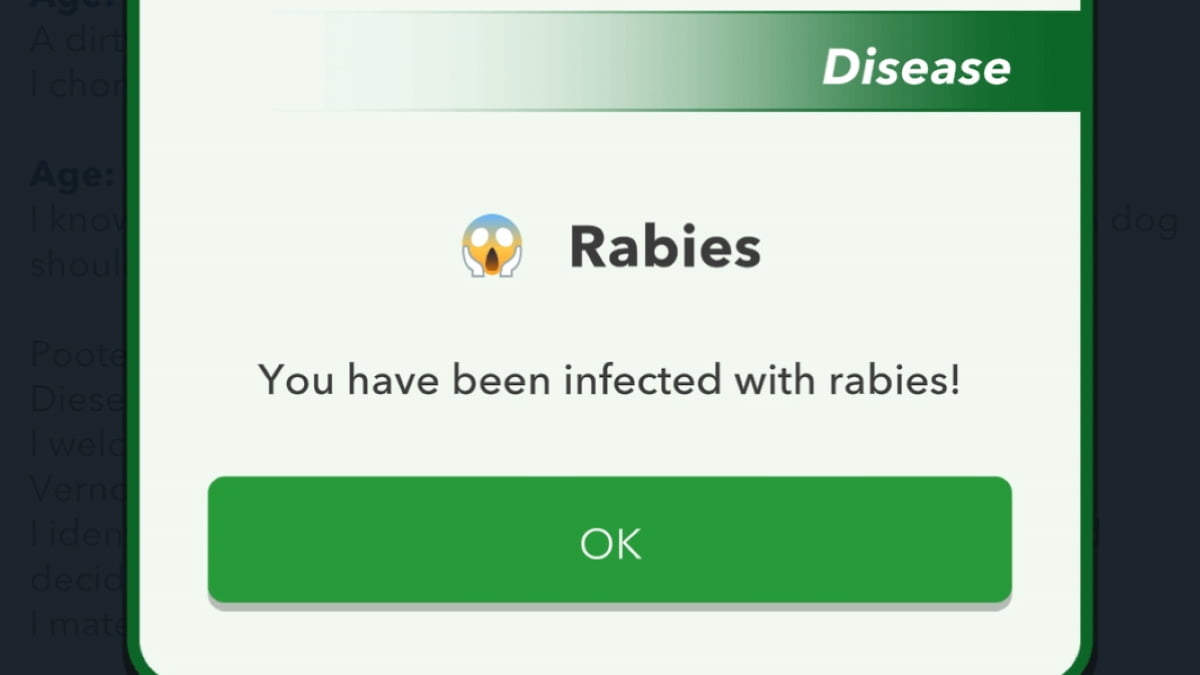Click the 'A dirt' line in background log
Viewport: 1200px width, 675px height.
tap(78, 42)
